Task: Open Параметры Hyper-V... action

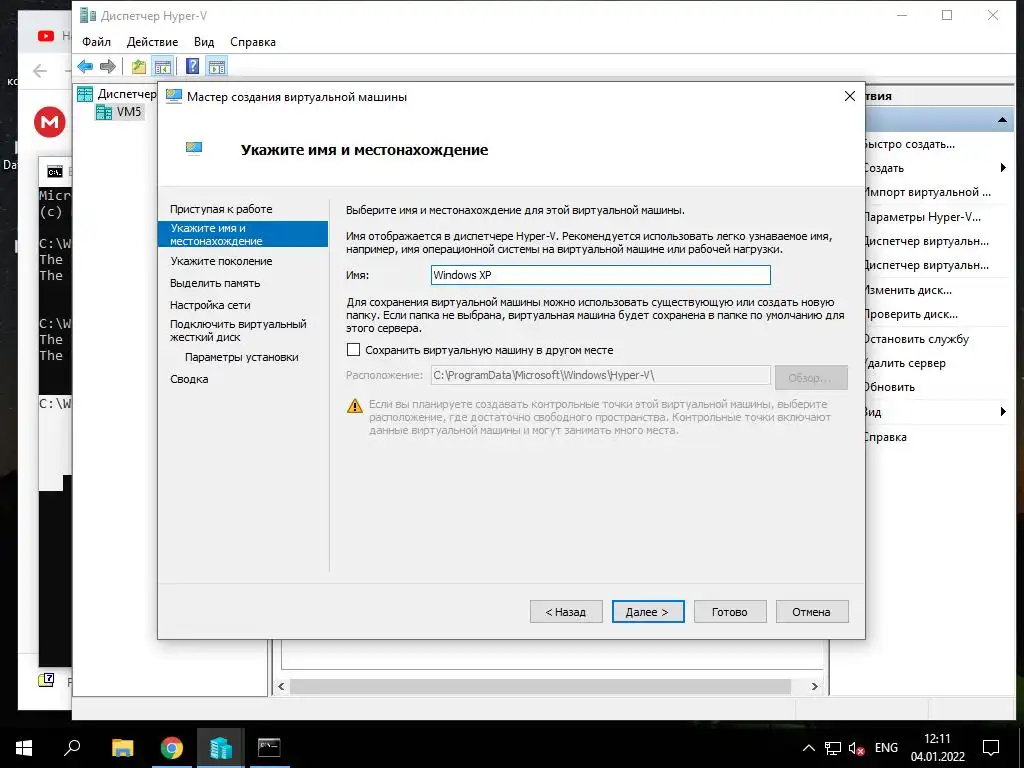Action: [x=922, y=217]
